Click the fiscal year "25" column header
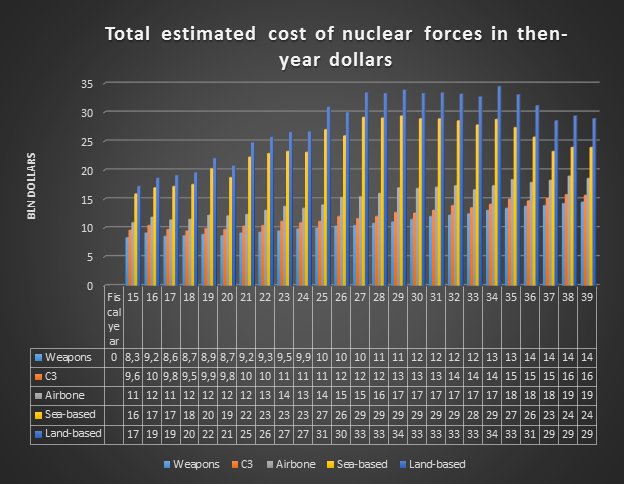The width and height of the screenshot is (624, 484). 322,297
